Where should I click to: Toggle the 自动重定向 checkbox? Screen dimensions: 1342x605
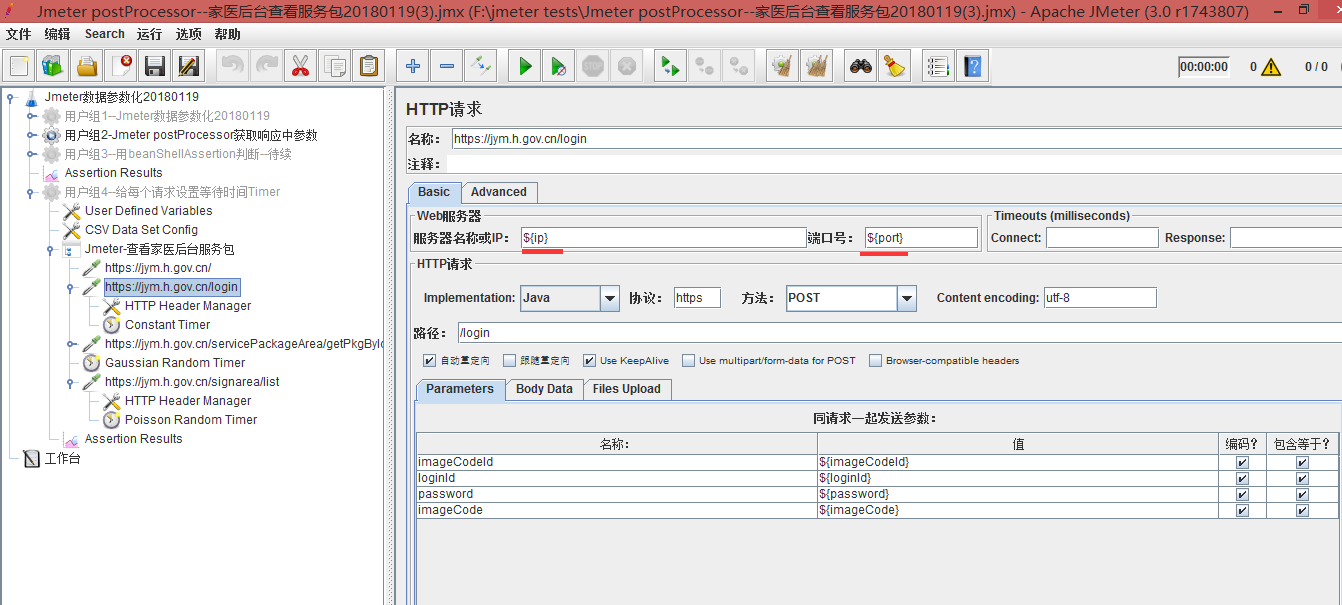point(429,360)
